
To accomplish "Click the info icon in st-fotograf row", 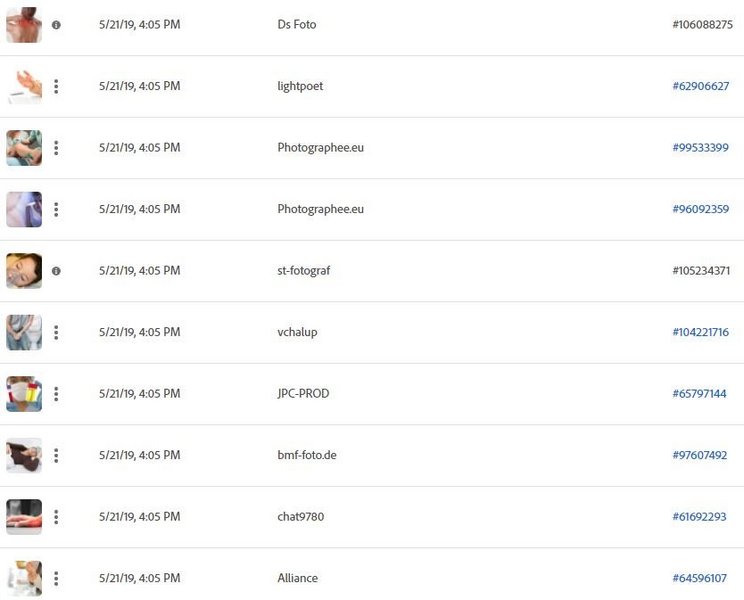I will [56, 271].
